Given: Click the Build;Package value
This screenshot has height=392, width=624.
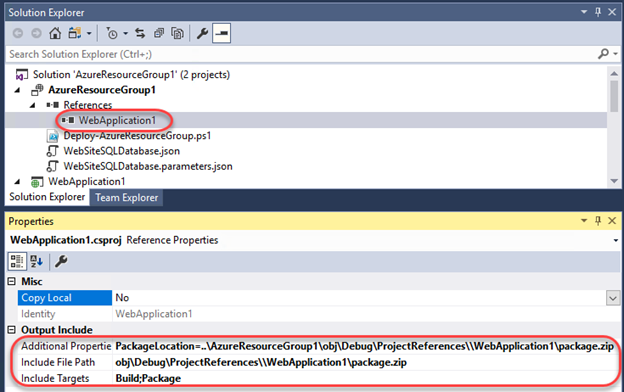Looking at the screenshot, I should (x=148, y=378).
